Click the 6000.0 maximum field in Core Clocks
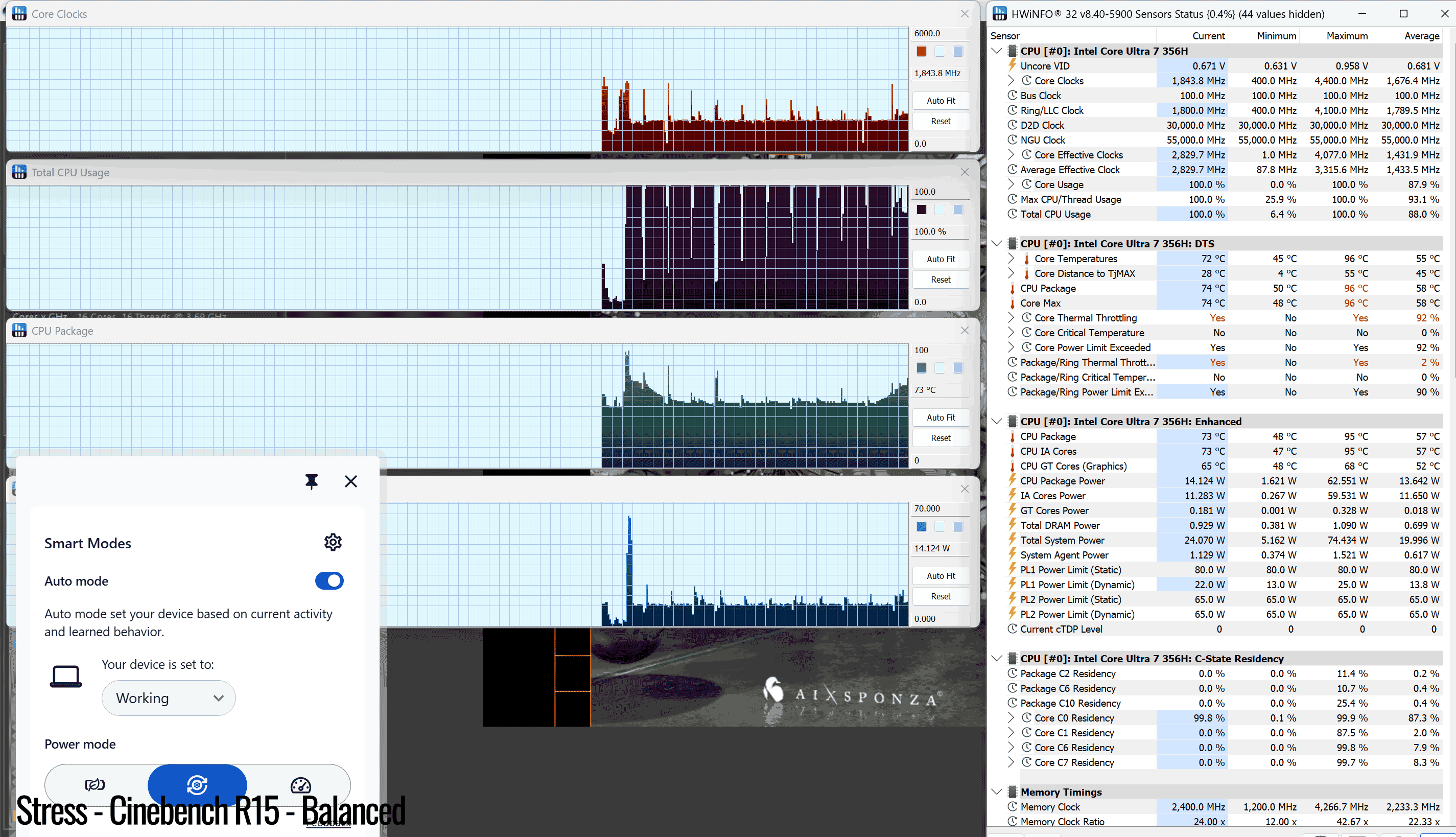This screenshot has width=1456, height=837. click(941, 33)
